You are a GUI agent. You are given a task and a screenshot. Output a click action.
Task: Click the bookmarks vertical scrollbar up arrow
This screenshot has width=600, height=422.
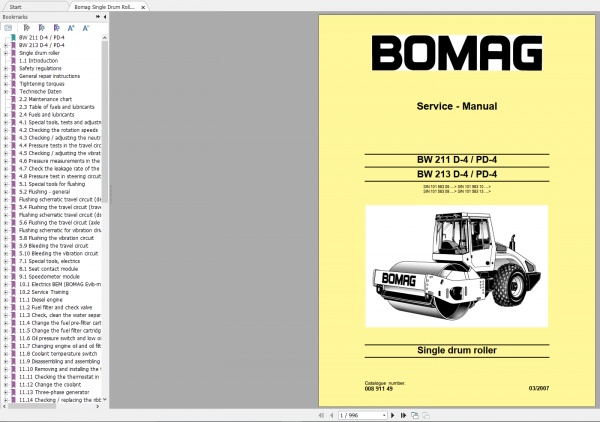pyautogui.click(x=104, y=37)
